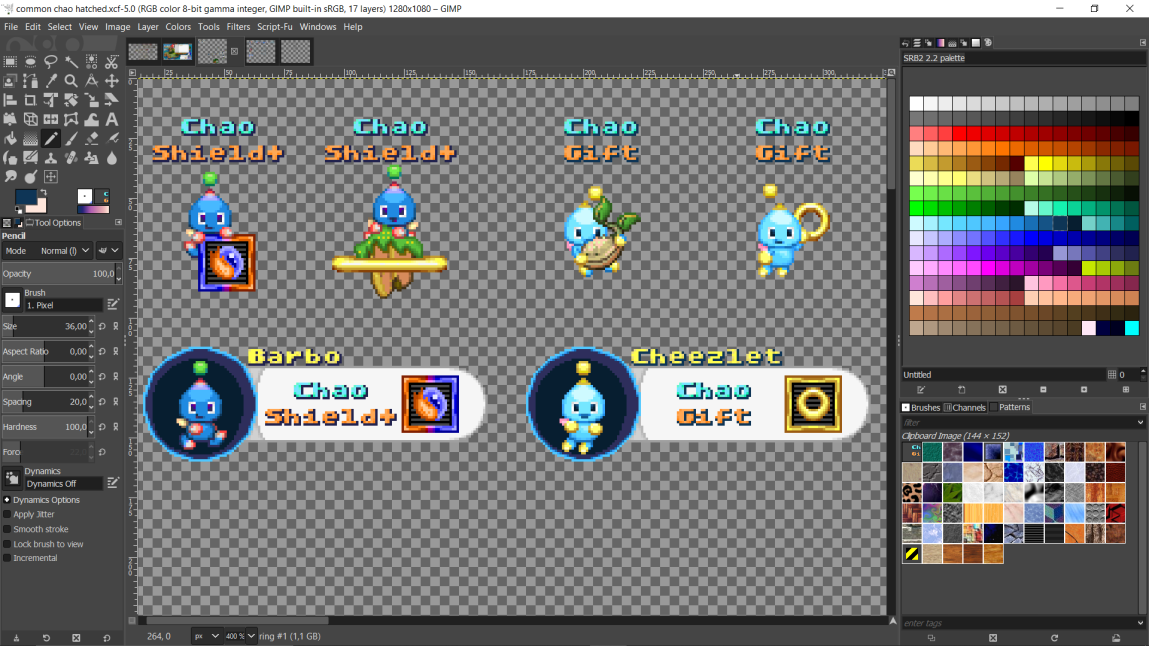Image resolution: width=1149 pixels, height=646 pixels.
Task: Open the brush filter dropdown arrow
Action: pyautogui.click(x=1140, y=423)
